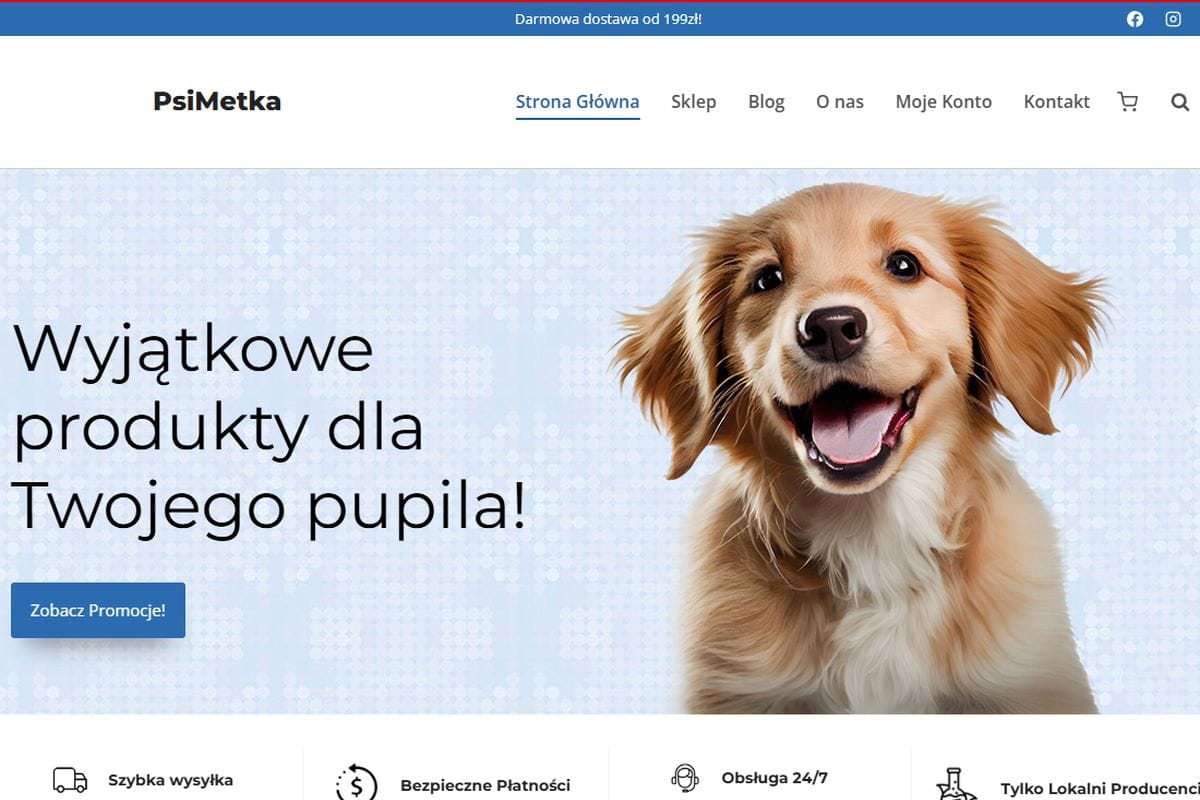Click the 24/7 support headset icon
Image resolution: width=1200 pixels, height=800 pixels.
[685, 777]
